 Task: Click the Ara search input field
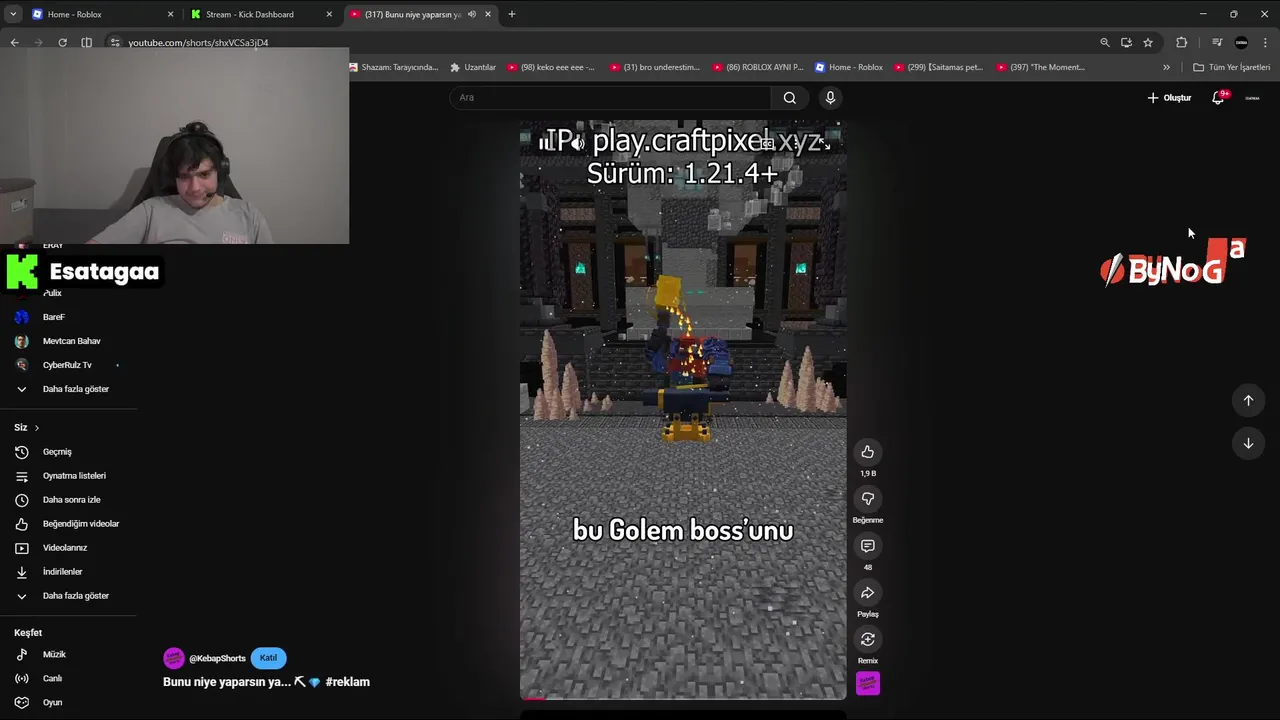tap(610, 97)
